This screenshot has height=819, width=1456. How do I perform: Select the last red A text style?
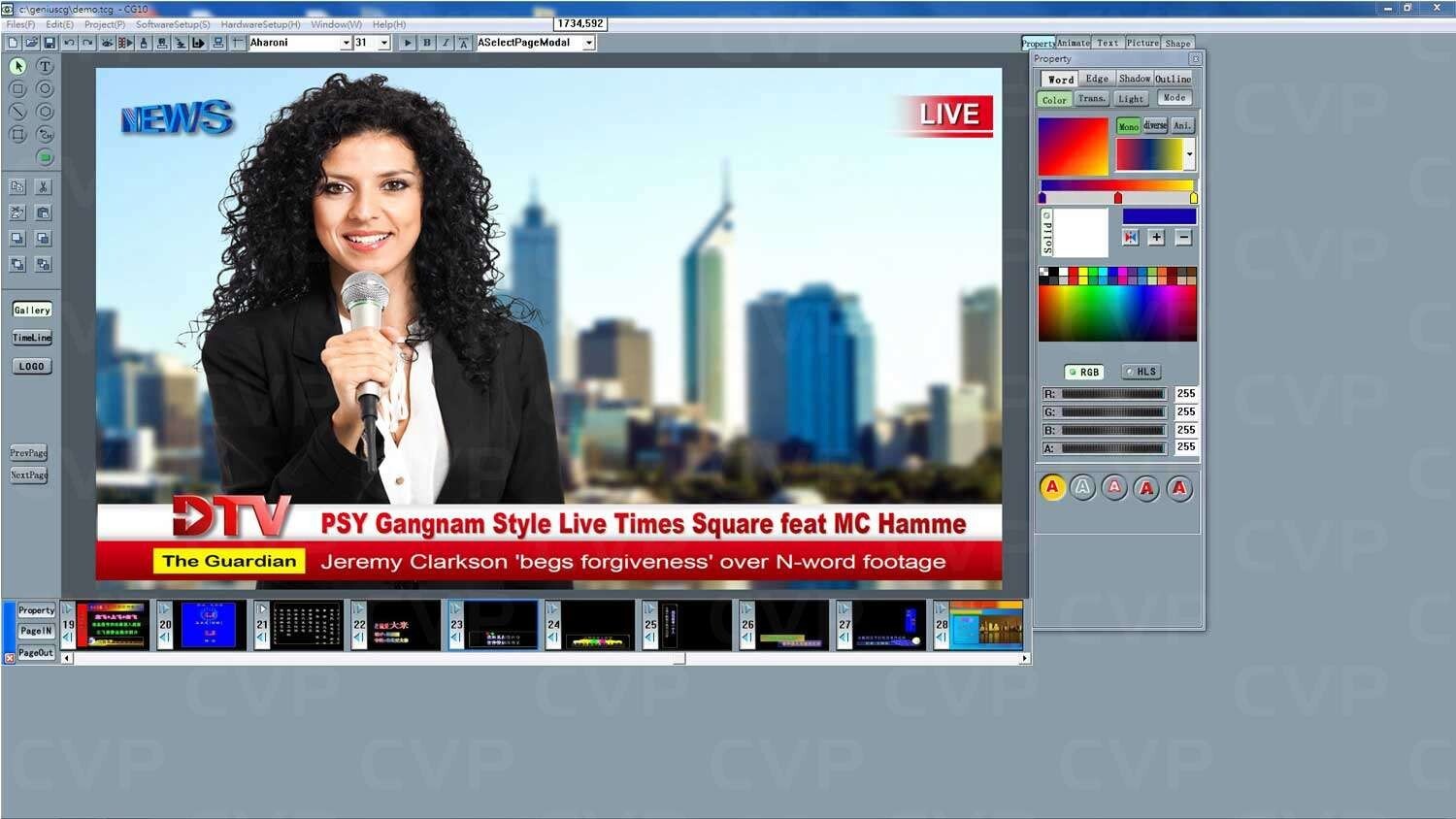click(x=1179, y=487)
